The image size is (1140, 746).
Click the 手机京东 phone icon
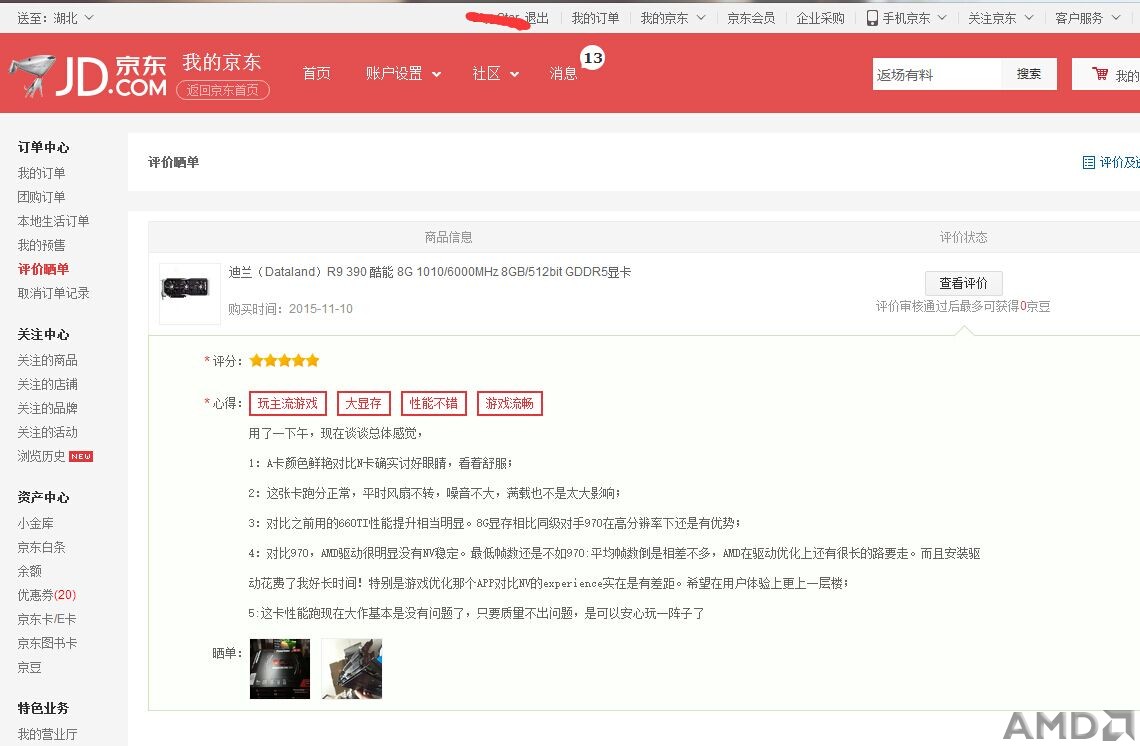pos(872,18)
